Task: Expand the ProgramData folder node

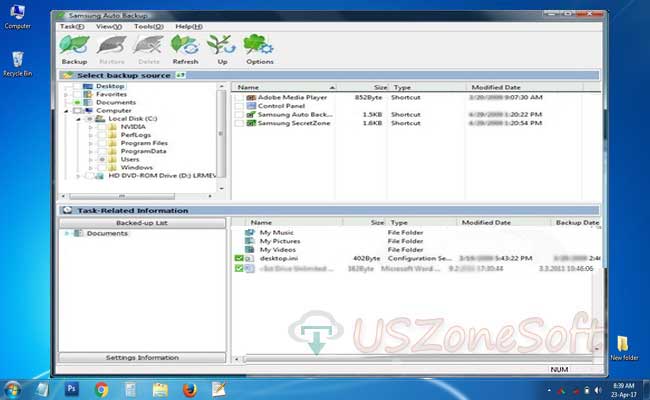Action: tap(91, 151)
